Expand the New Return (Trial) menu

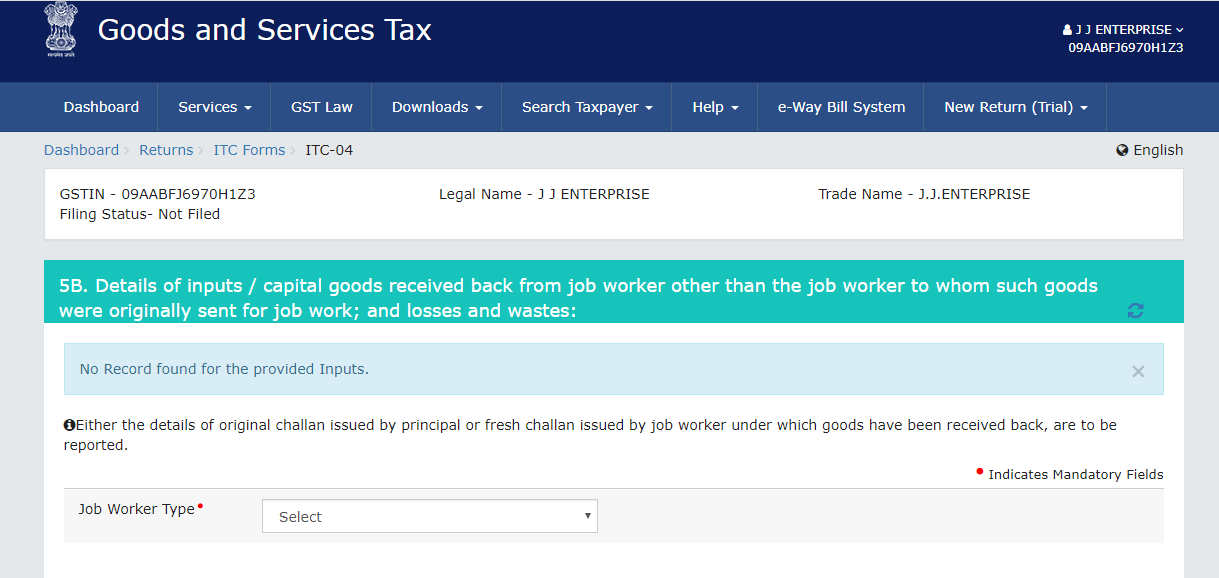(x=1016, y=107)
